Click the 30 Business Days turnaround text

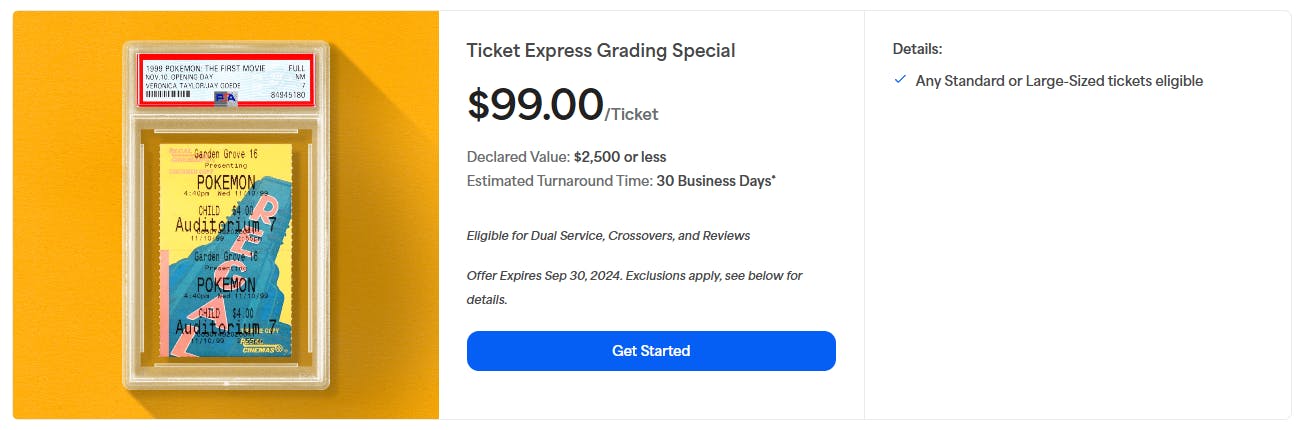pyautogui.click(x=716, y=181)
